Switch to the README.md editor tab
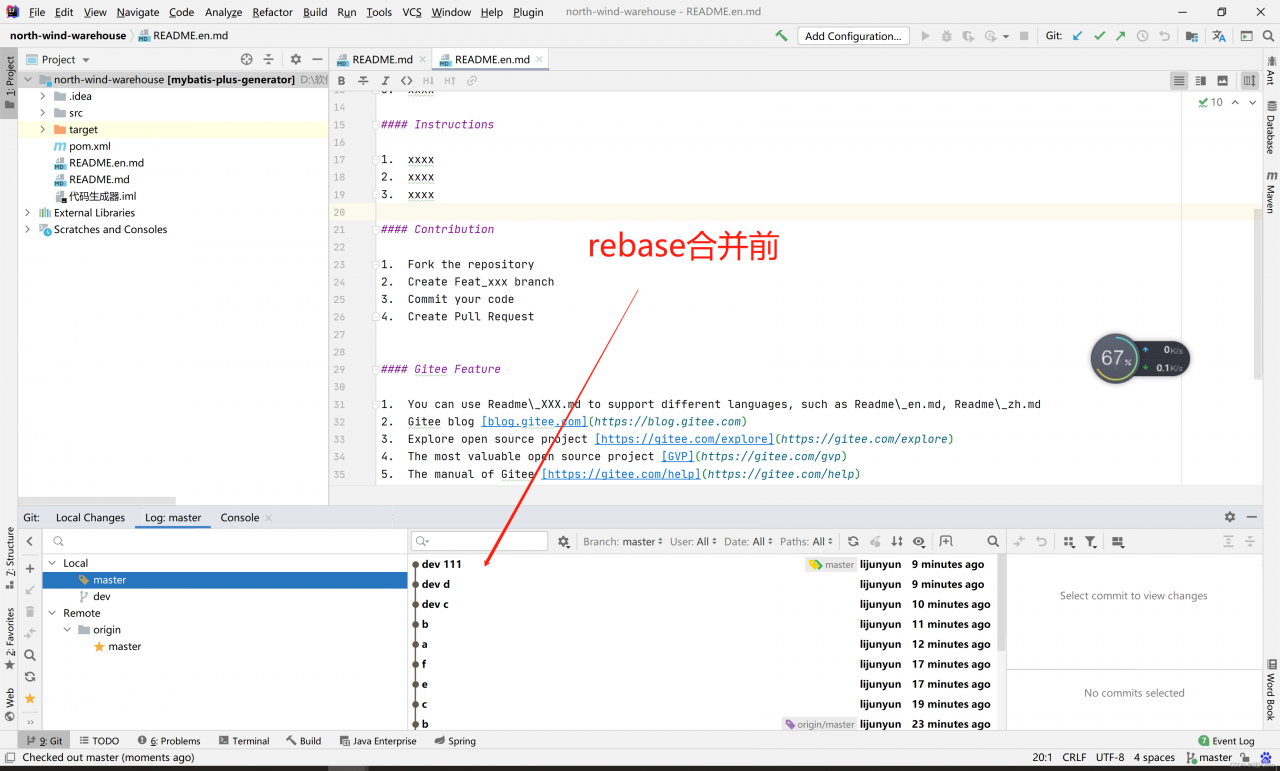Viewport: 1280px width, 771px height. (381, 59)
